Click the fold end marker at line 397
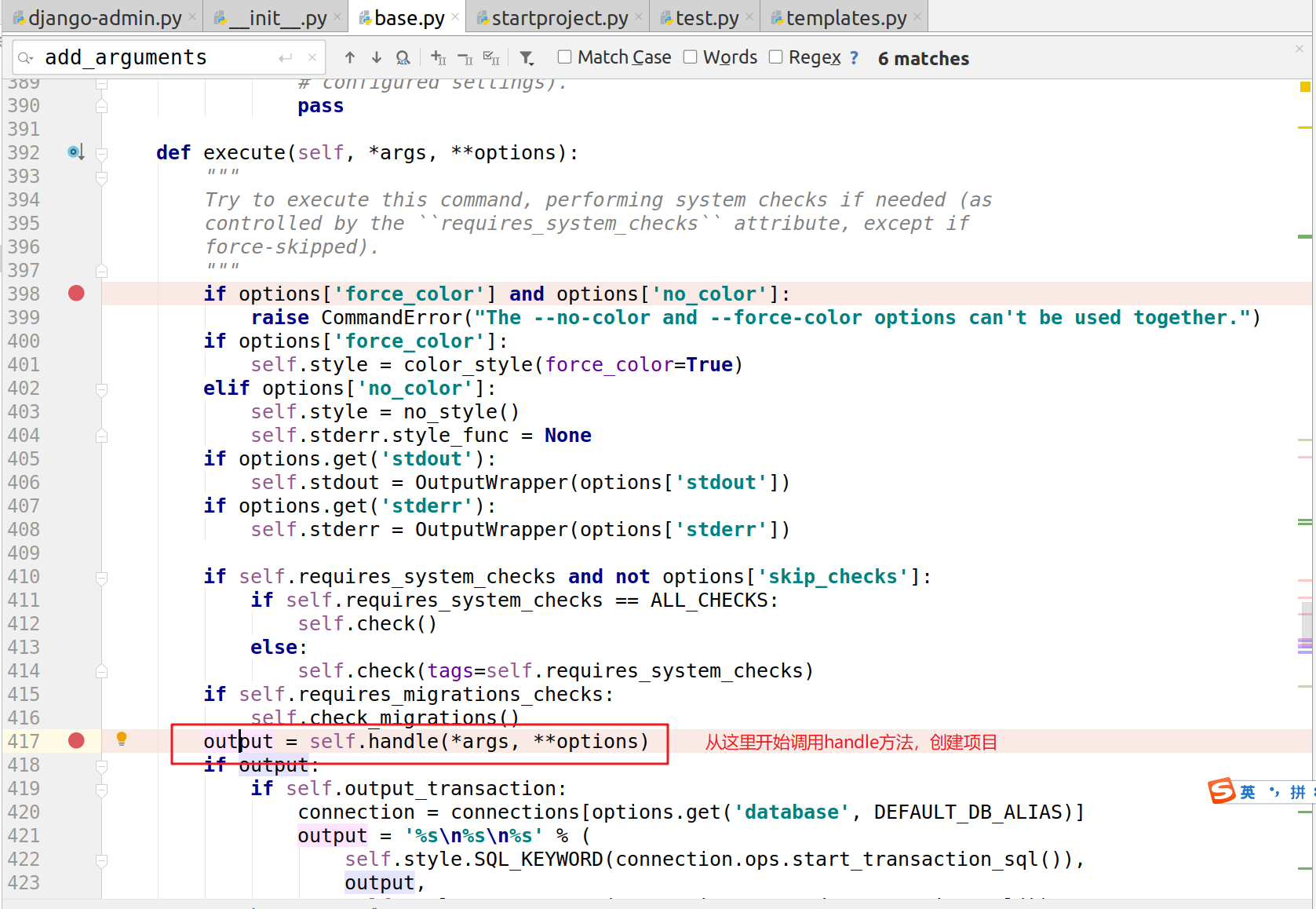This screenshot has height=909, width=1316. [x=101, y=271]
